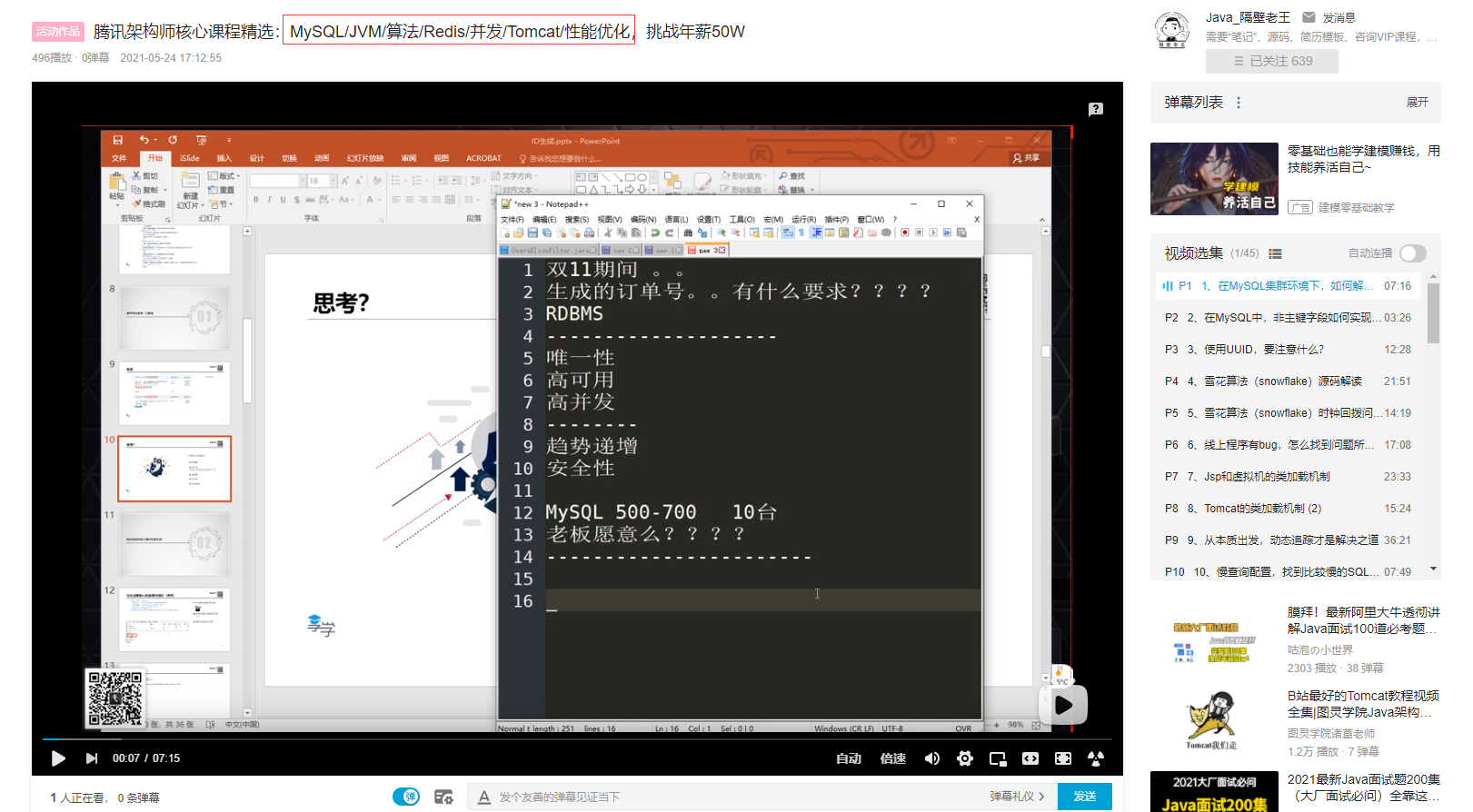Viewport: 1473px width, 812px height.
Task: Select P10 慢查询配置 episode
Action: tap(1287, 572)
